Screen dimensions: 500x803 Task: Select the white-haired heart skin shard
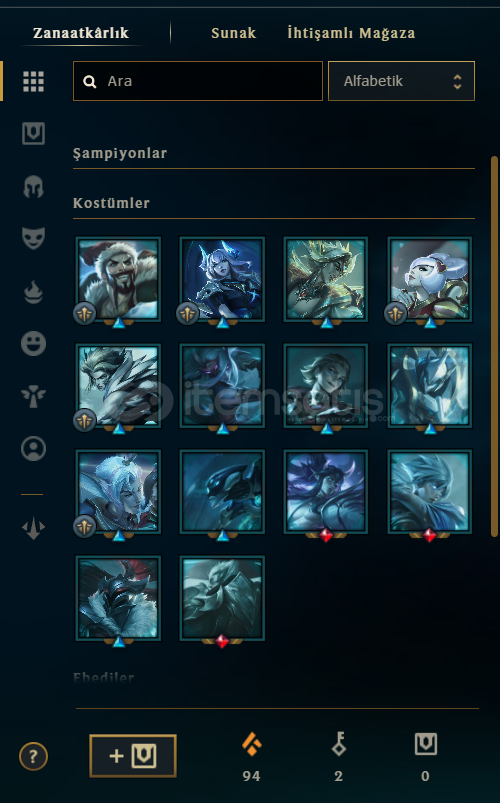pyautogui.click(x=430, y=279)
